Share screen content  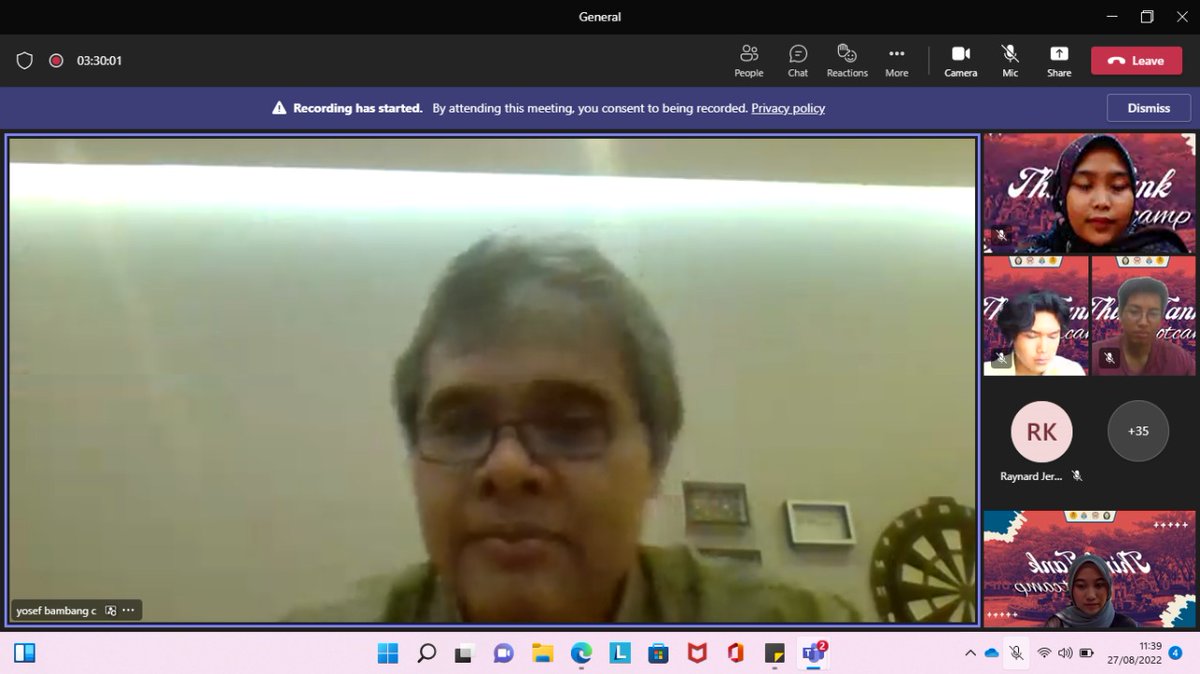1059,61
